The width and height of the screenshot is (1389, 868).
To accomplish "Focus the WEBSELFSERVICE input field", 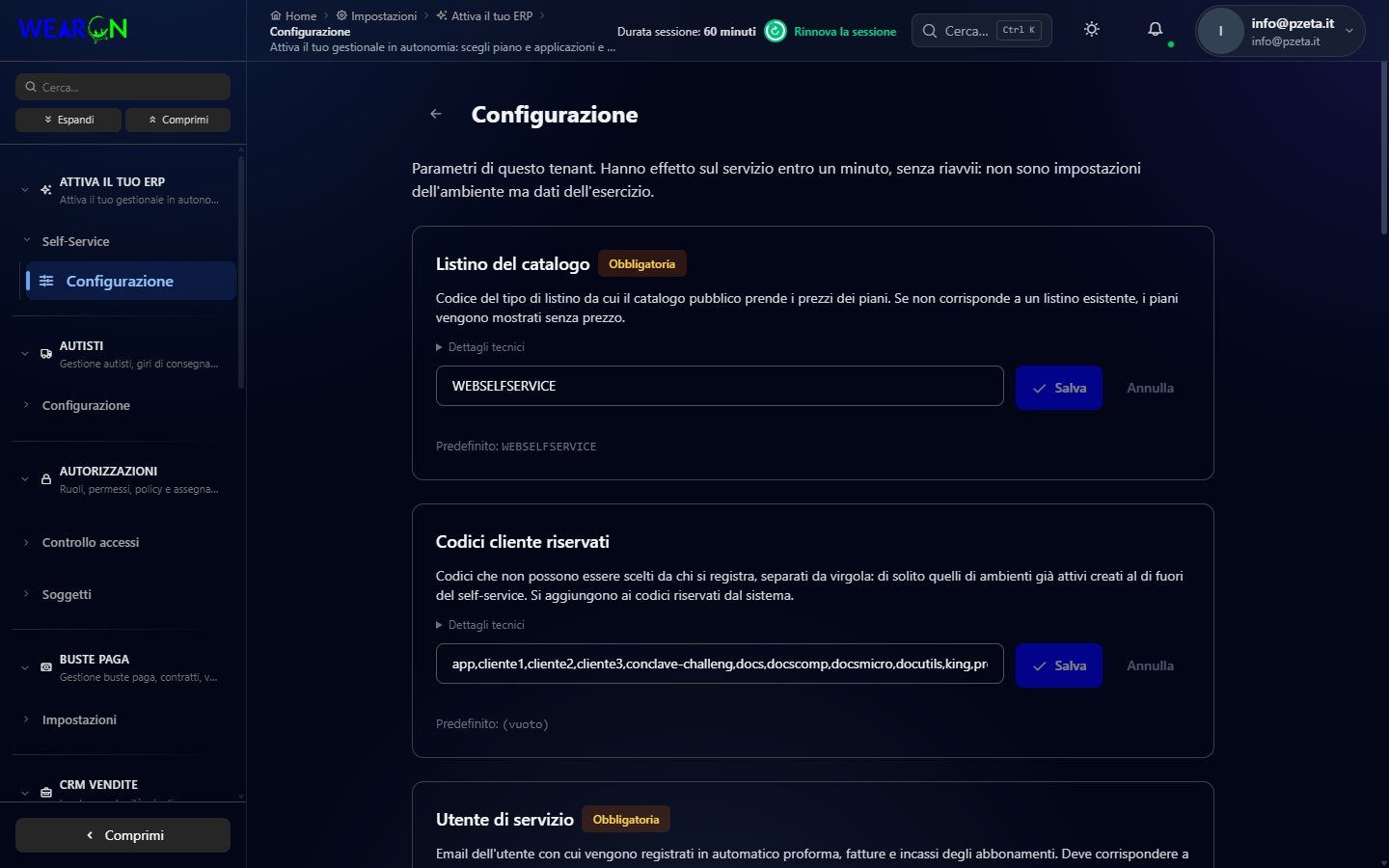I will pyautogui.click(x=720, y=386).
